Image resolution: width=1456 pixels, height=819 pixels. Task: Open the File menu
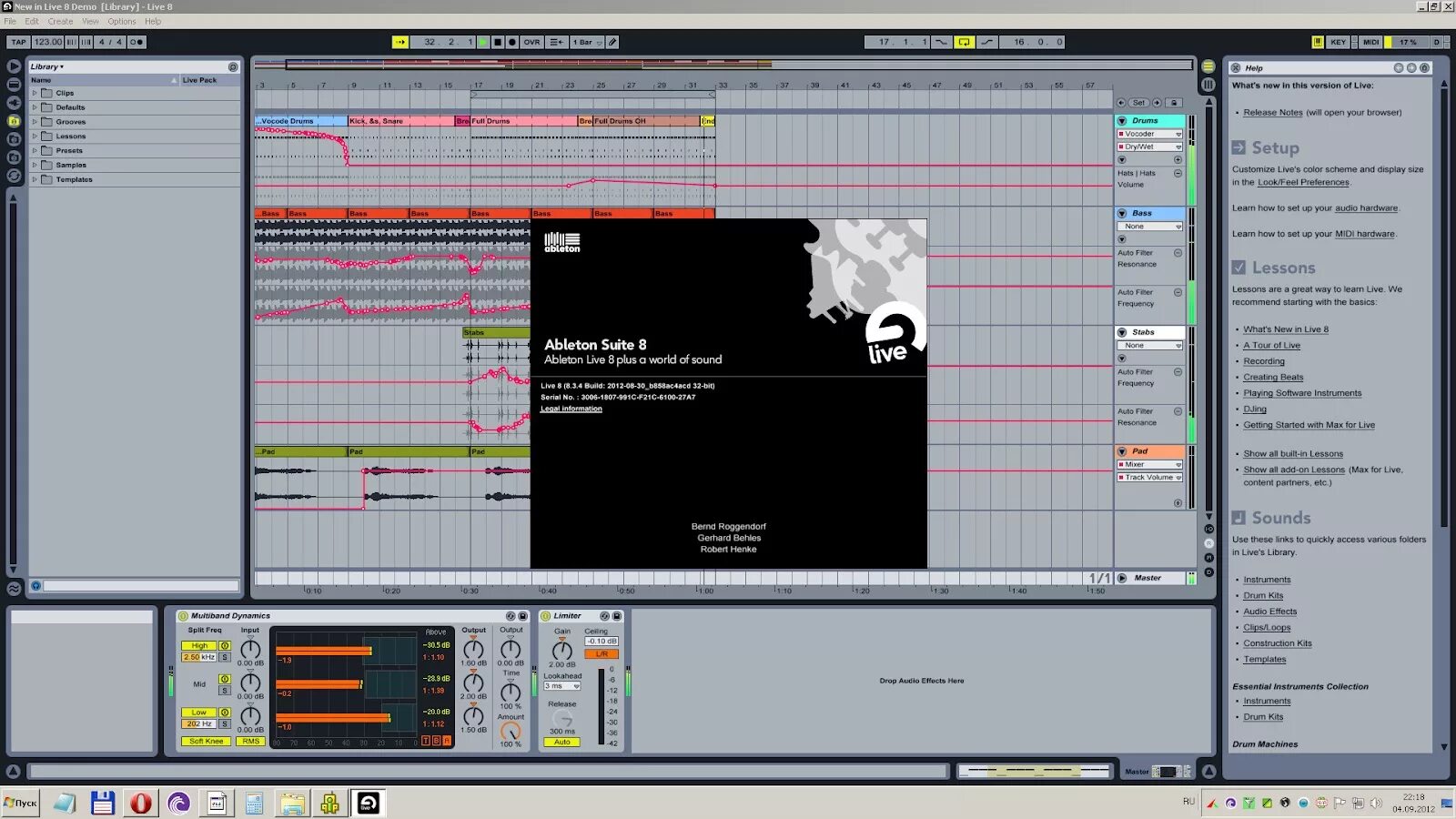point(10,22)
